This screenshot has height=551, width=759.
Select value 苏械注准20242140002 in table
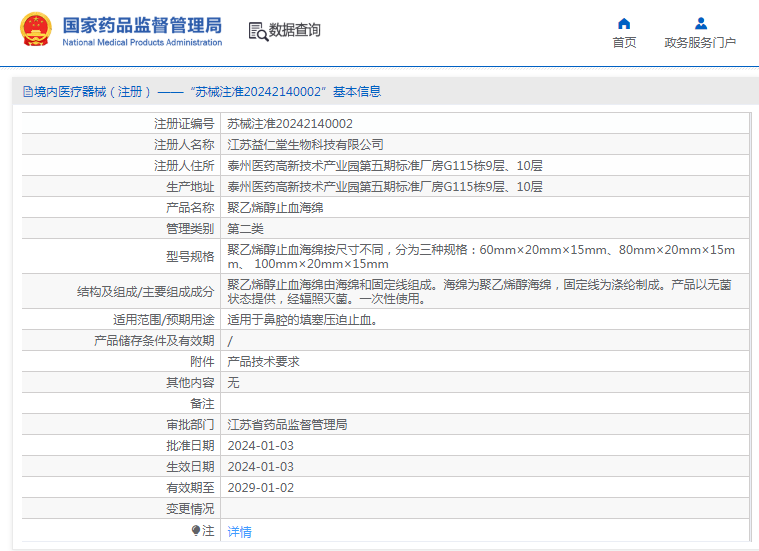(290, 123)
